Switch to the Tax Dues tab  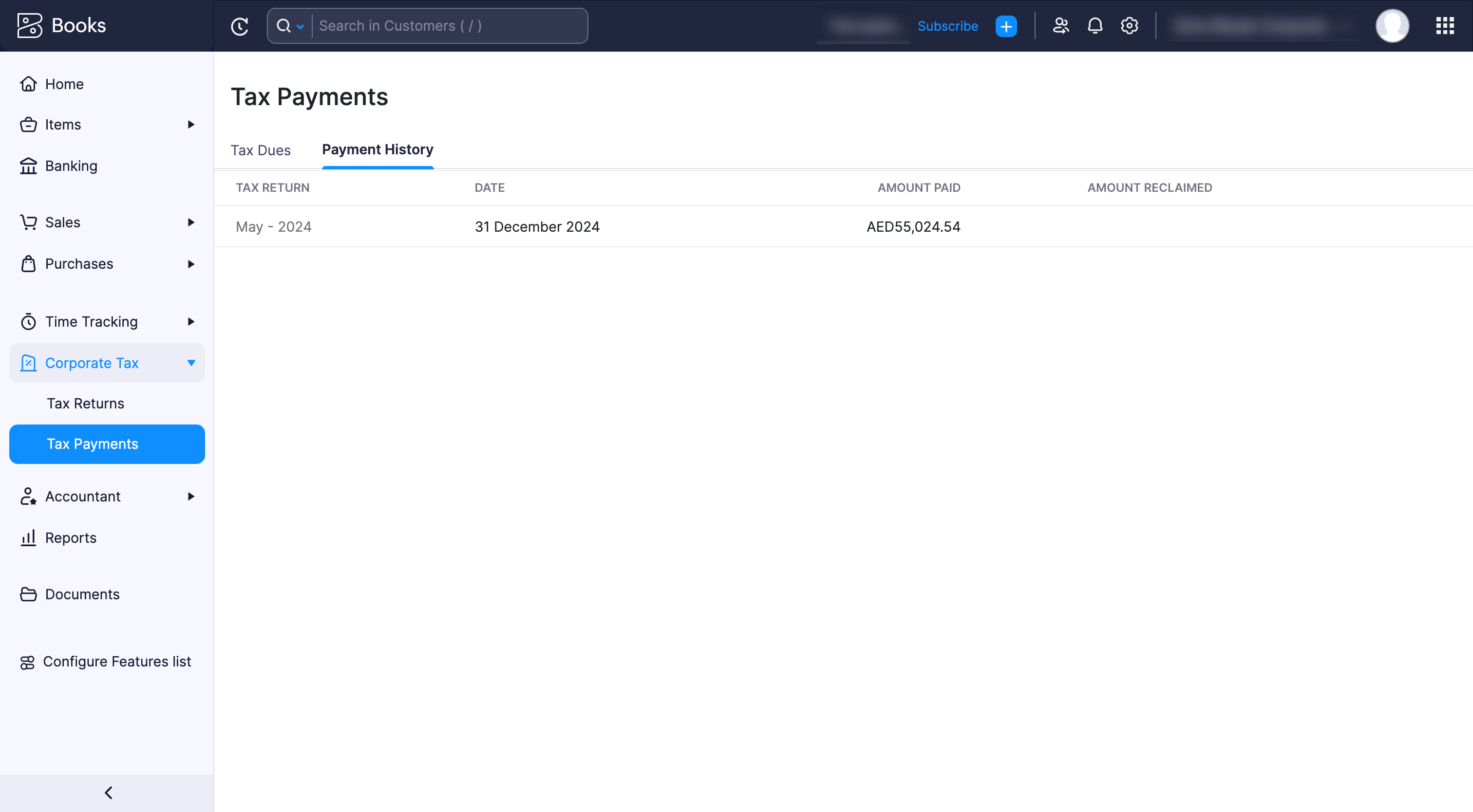260,149
